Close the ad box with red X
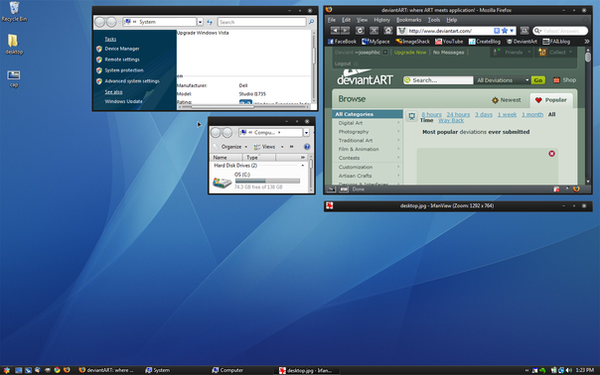This screenshot has width=600, height=375. (x=552, y=153)
